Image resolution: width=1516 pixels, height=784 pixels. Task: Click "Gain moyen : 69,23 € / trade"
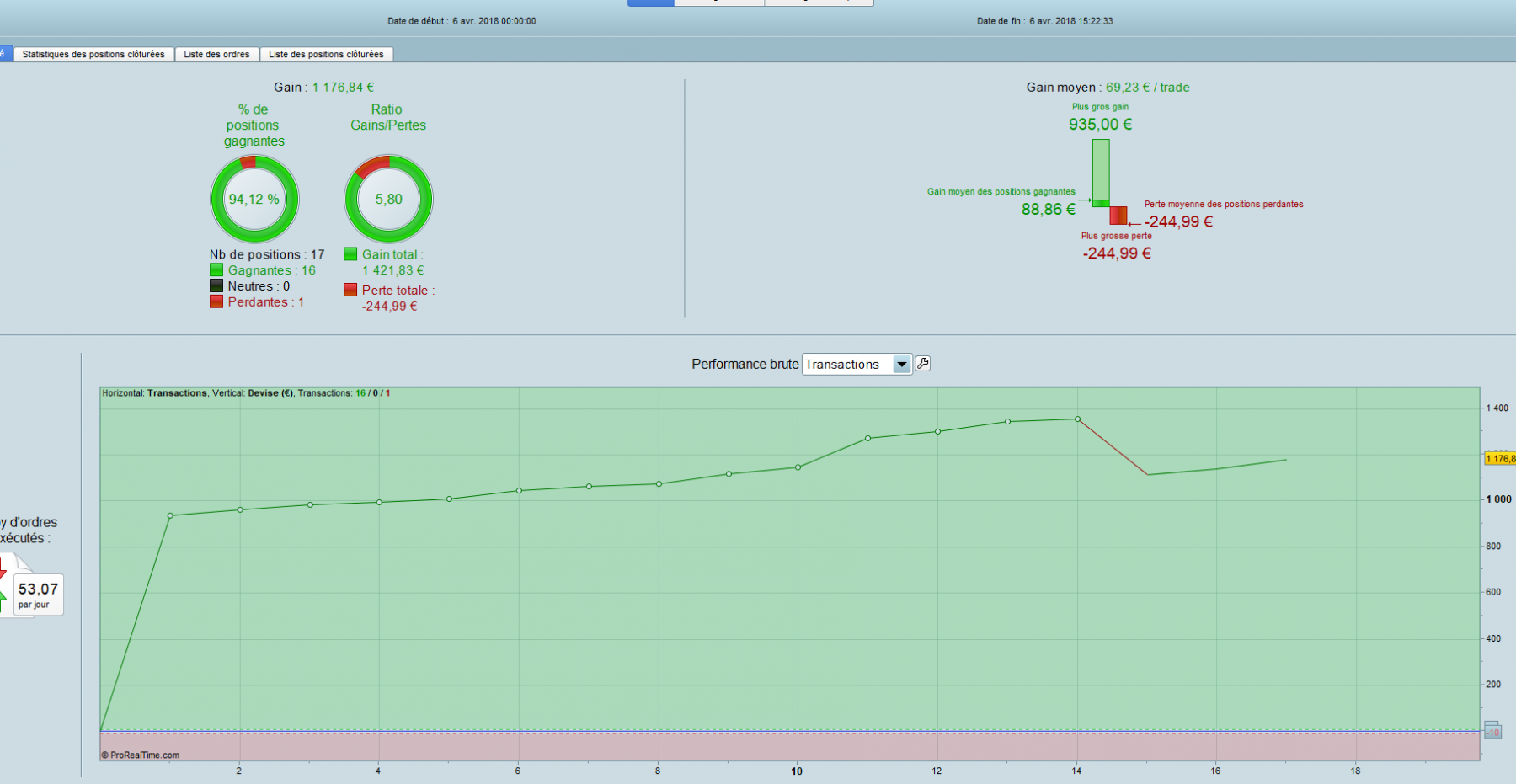point(1108,88)
